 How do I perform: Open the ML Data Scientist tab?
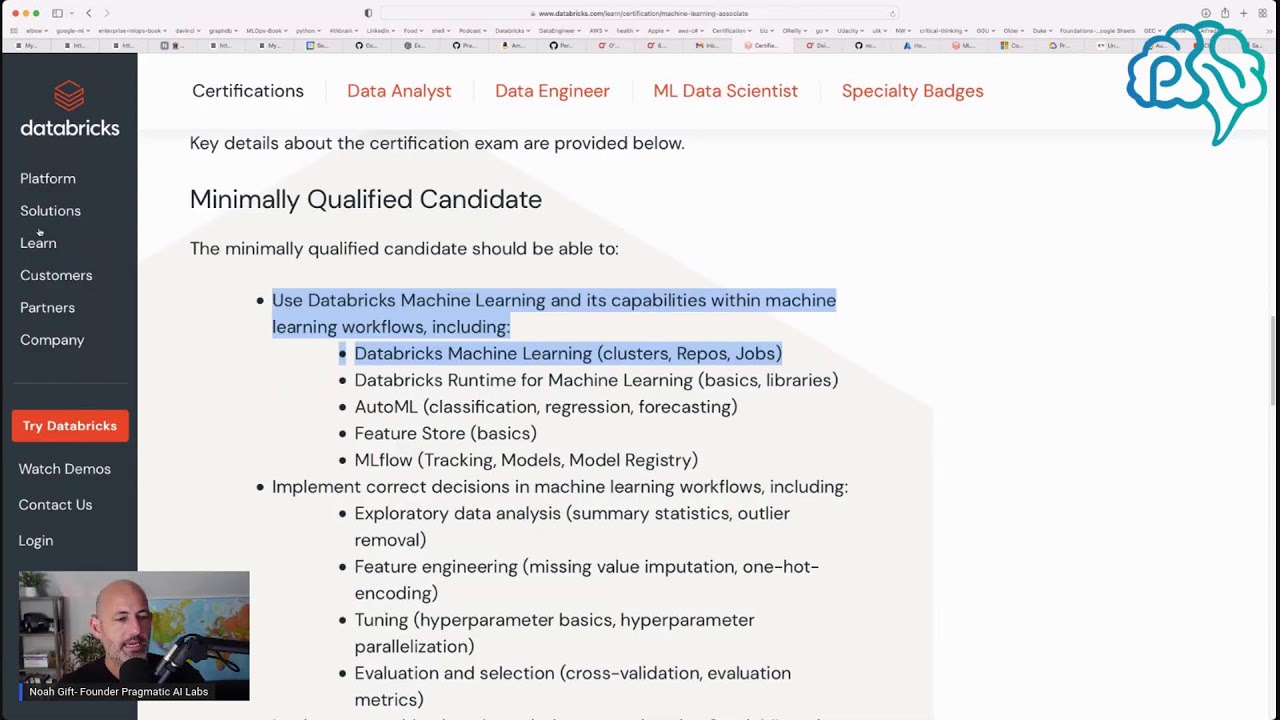point(725,91)
